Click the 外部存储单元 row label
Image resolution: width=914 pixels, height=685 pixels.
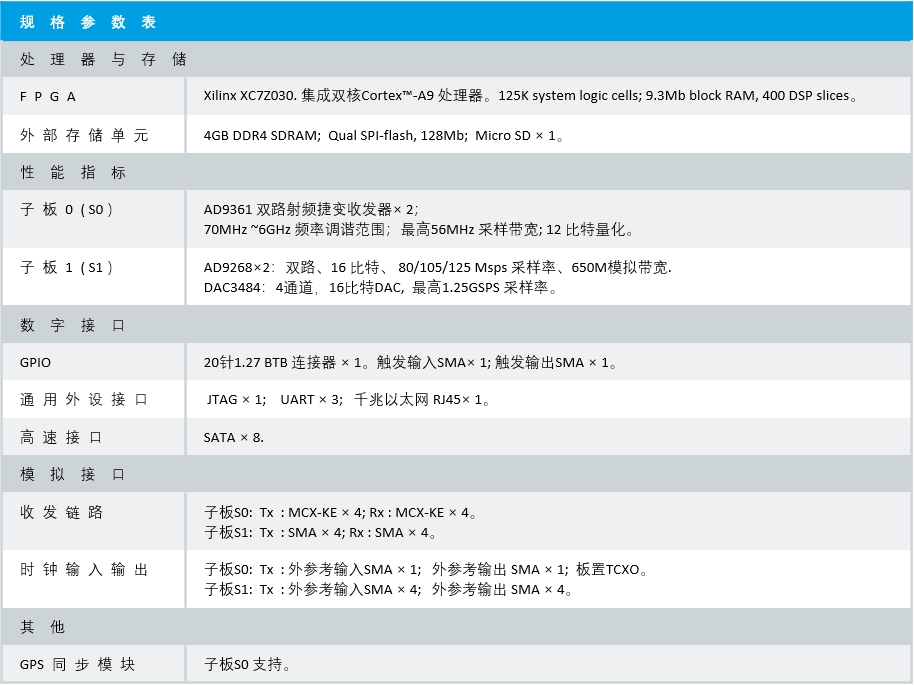pos(84,135)
